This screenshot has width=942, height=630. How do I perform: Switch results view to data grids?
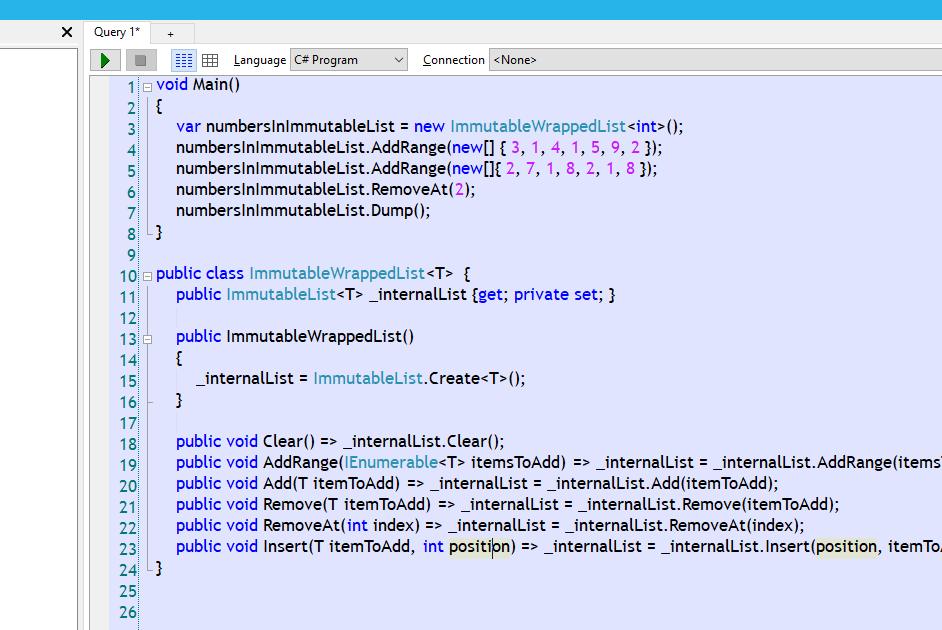(210, 59)
